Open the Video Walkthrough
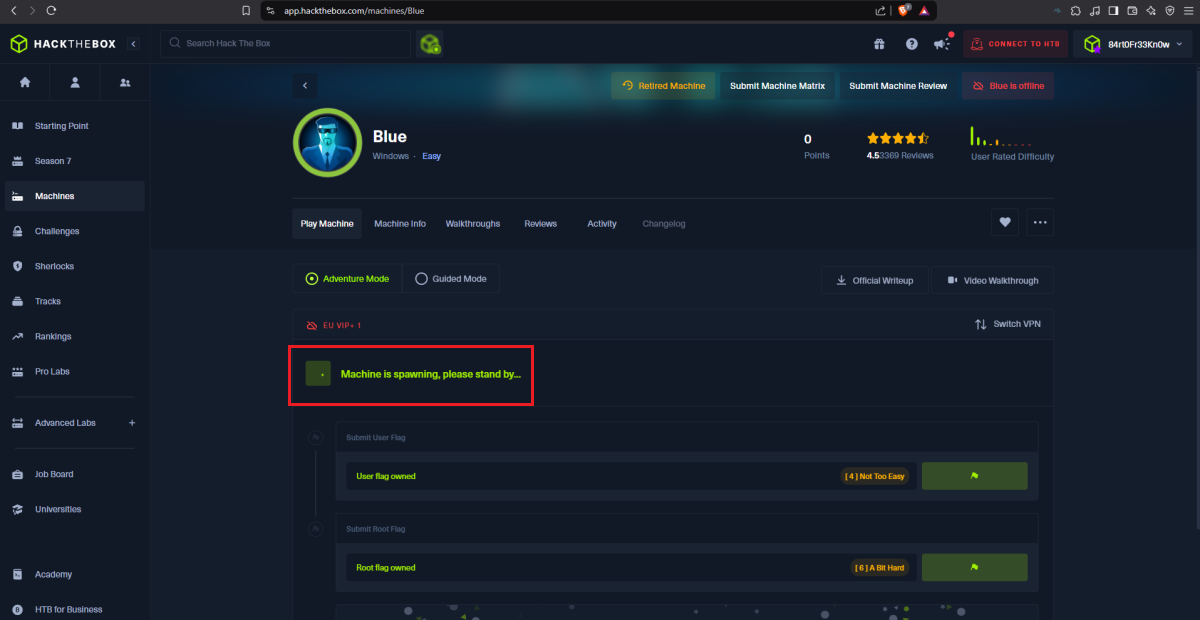The image size is (1200, 620). coord(993,281)
